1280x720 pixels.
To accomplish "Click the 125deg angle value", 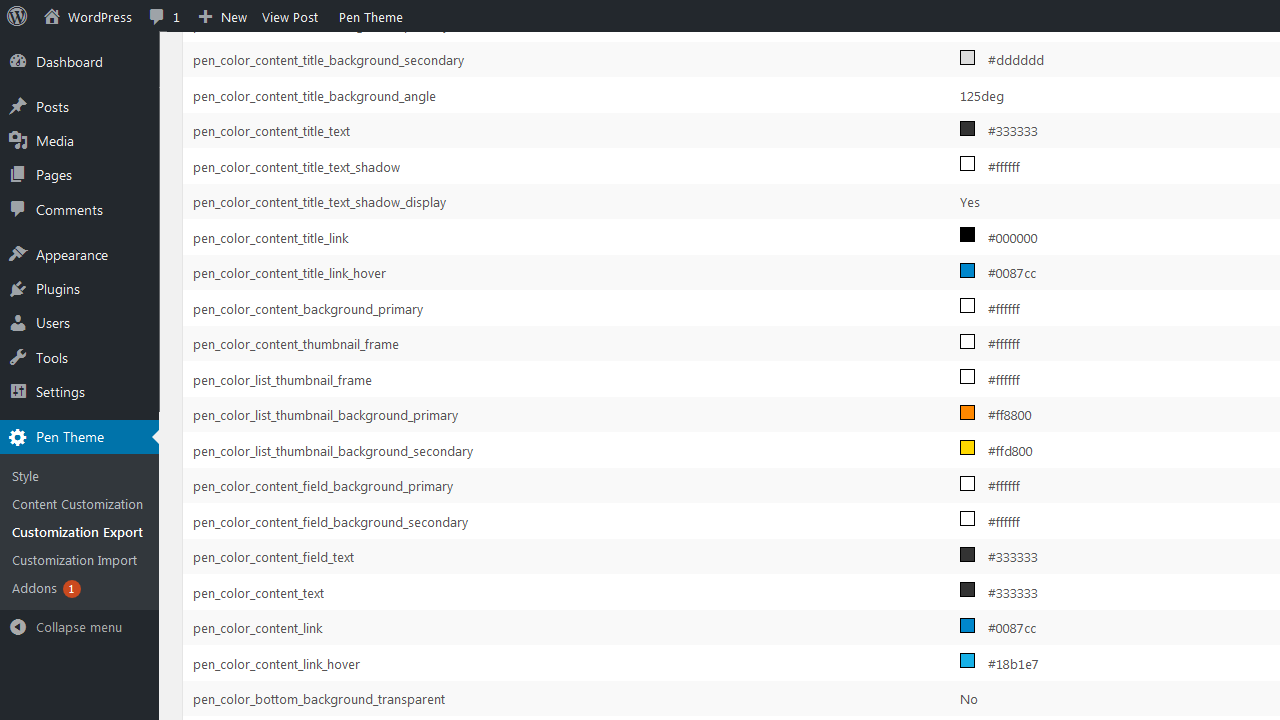I will 982,97.
